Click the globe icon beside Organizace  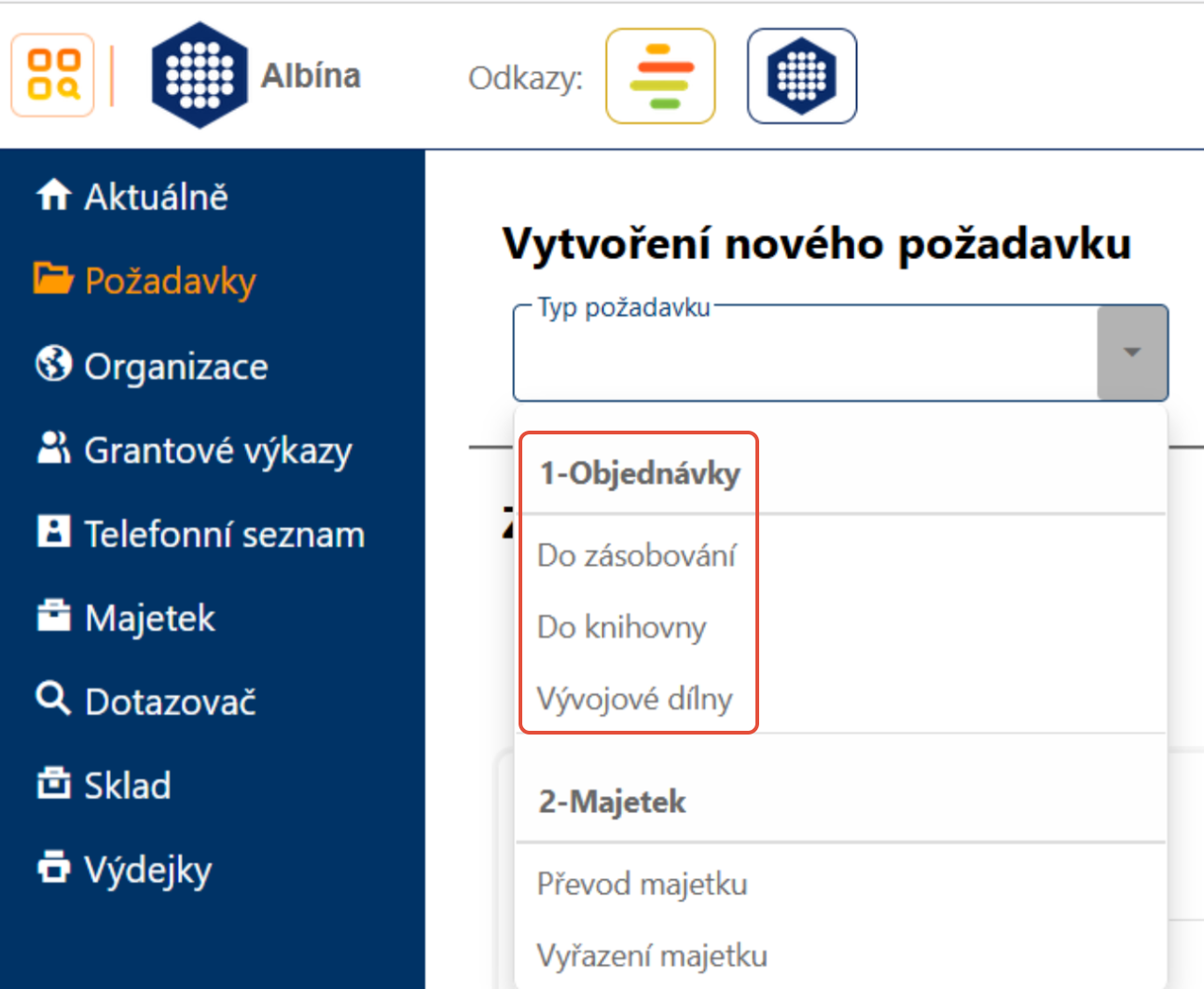click(53, 364)
